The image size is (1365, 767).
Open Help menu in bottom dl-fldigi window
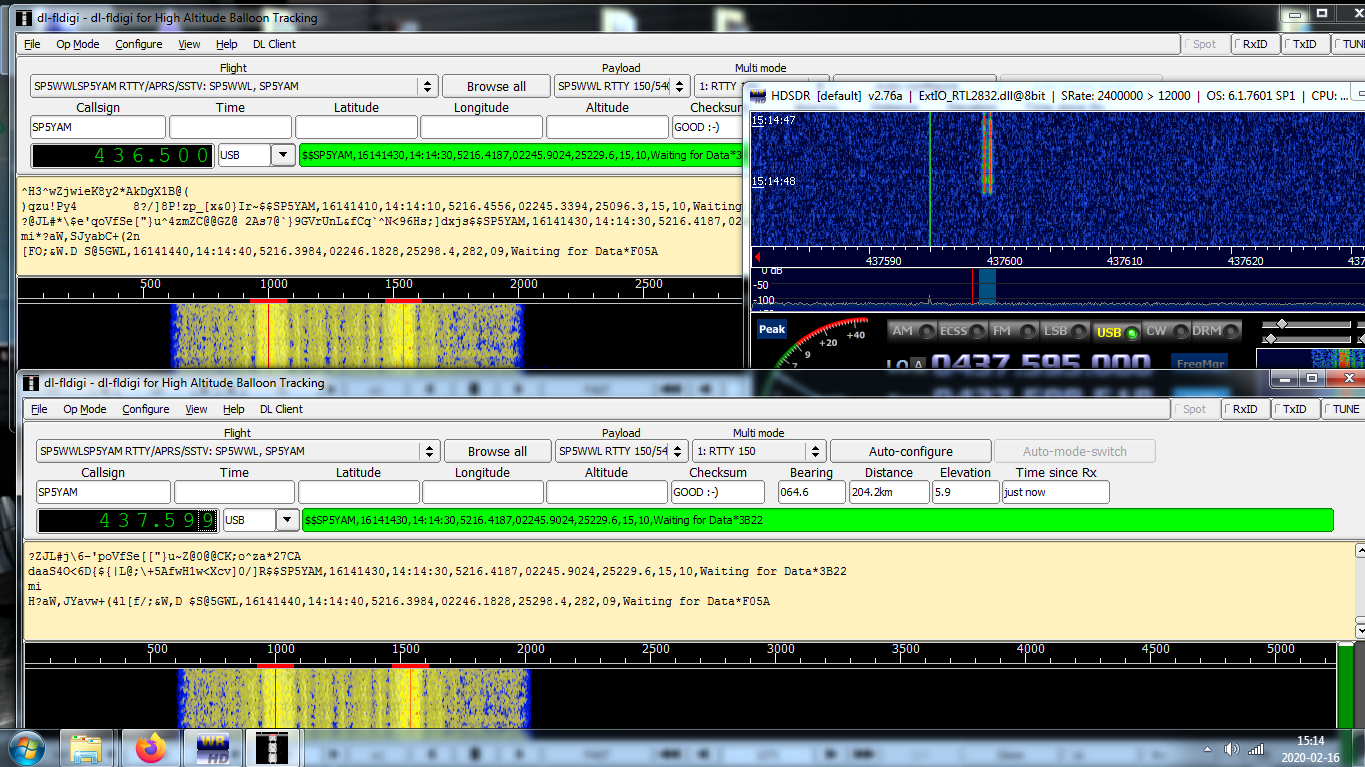(234, 409)
